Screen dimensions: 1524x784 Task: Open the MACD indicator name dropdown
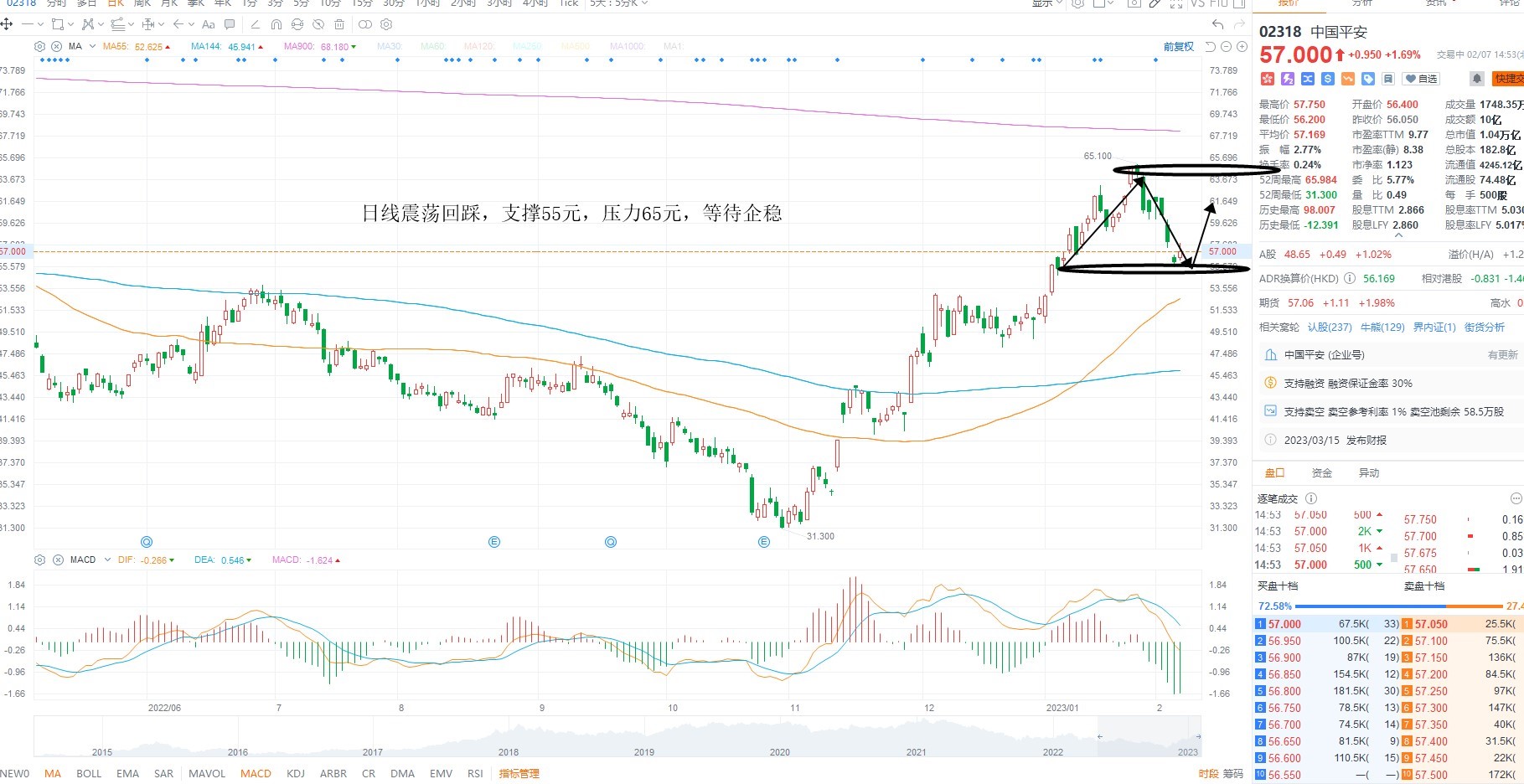107,560
